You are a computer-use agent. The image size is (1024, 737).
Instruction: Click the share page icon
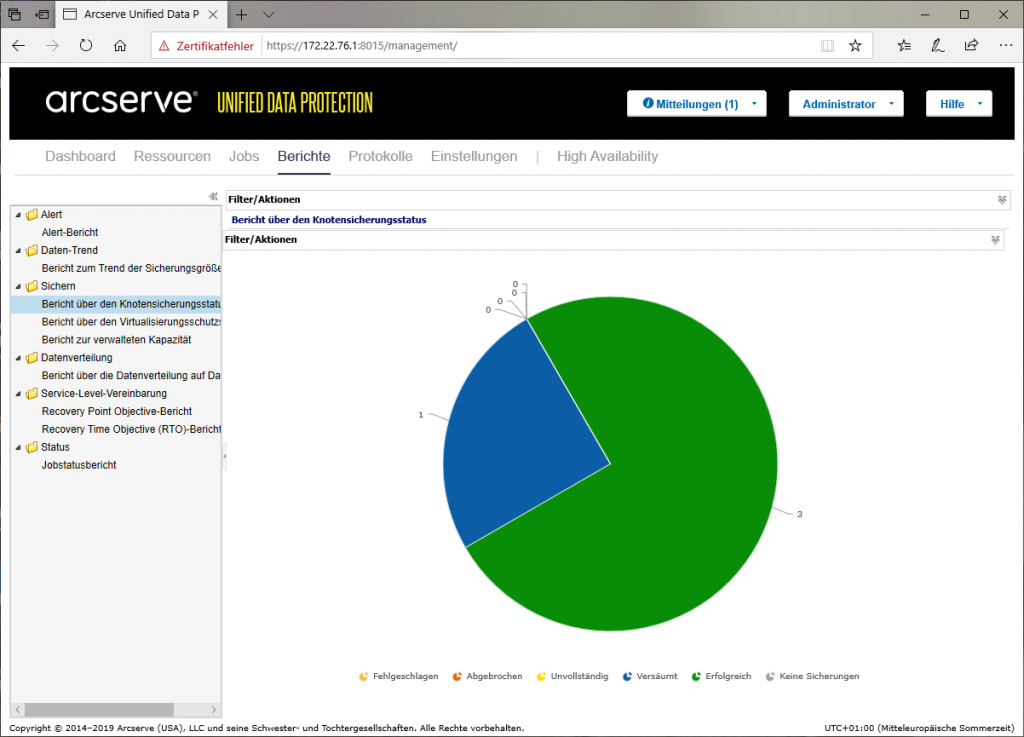point(971,45)
